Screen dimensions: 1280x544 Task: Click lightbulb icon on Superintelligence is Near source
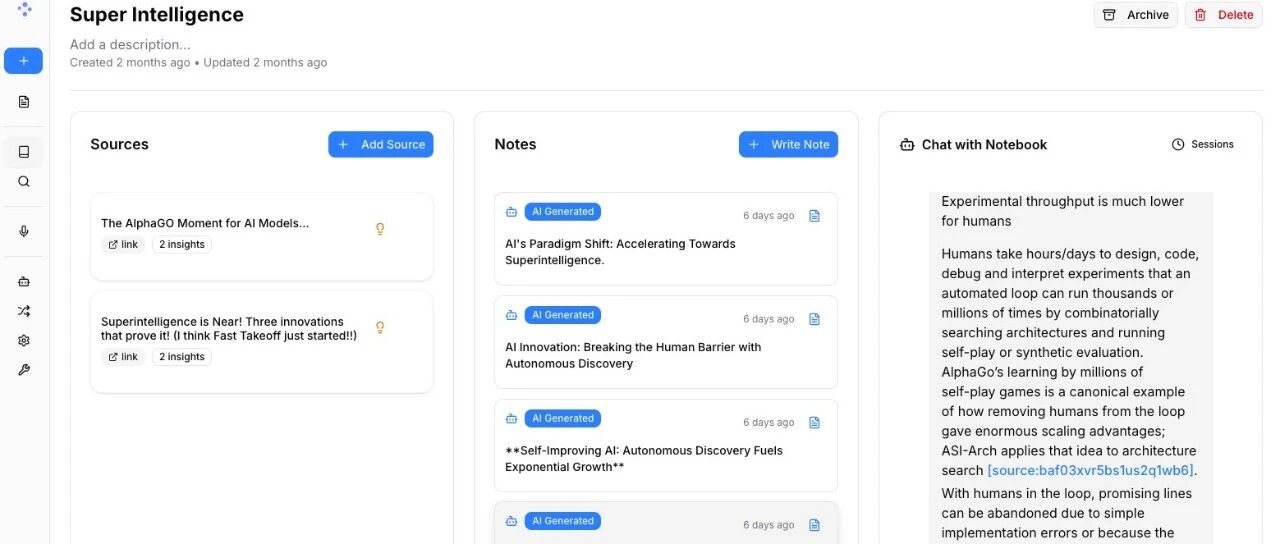pyautogui.click(x=380, y=327)
